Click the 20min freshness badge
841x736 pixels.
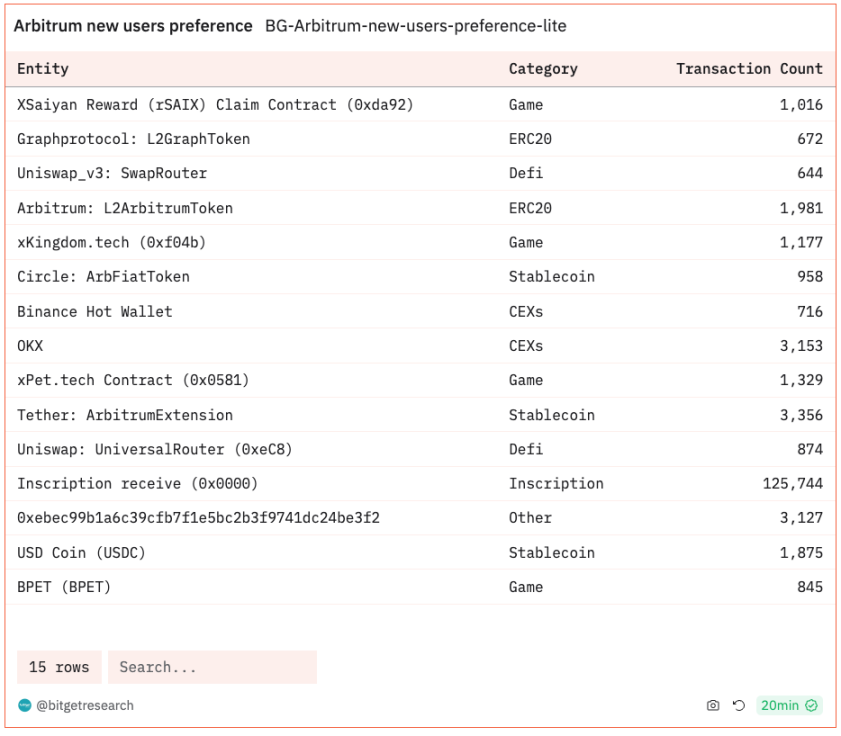click(x=780, y=705)
